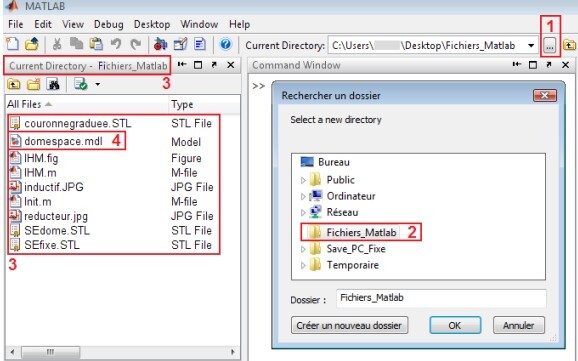The width and height of the screenshot is (578, 361).
Task: Redo the action via toolbar
Action: point(136,45)
